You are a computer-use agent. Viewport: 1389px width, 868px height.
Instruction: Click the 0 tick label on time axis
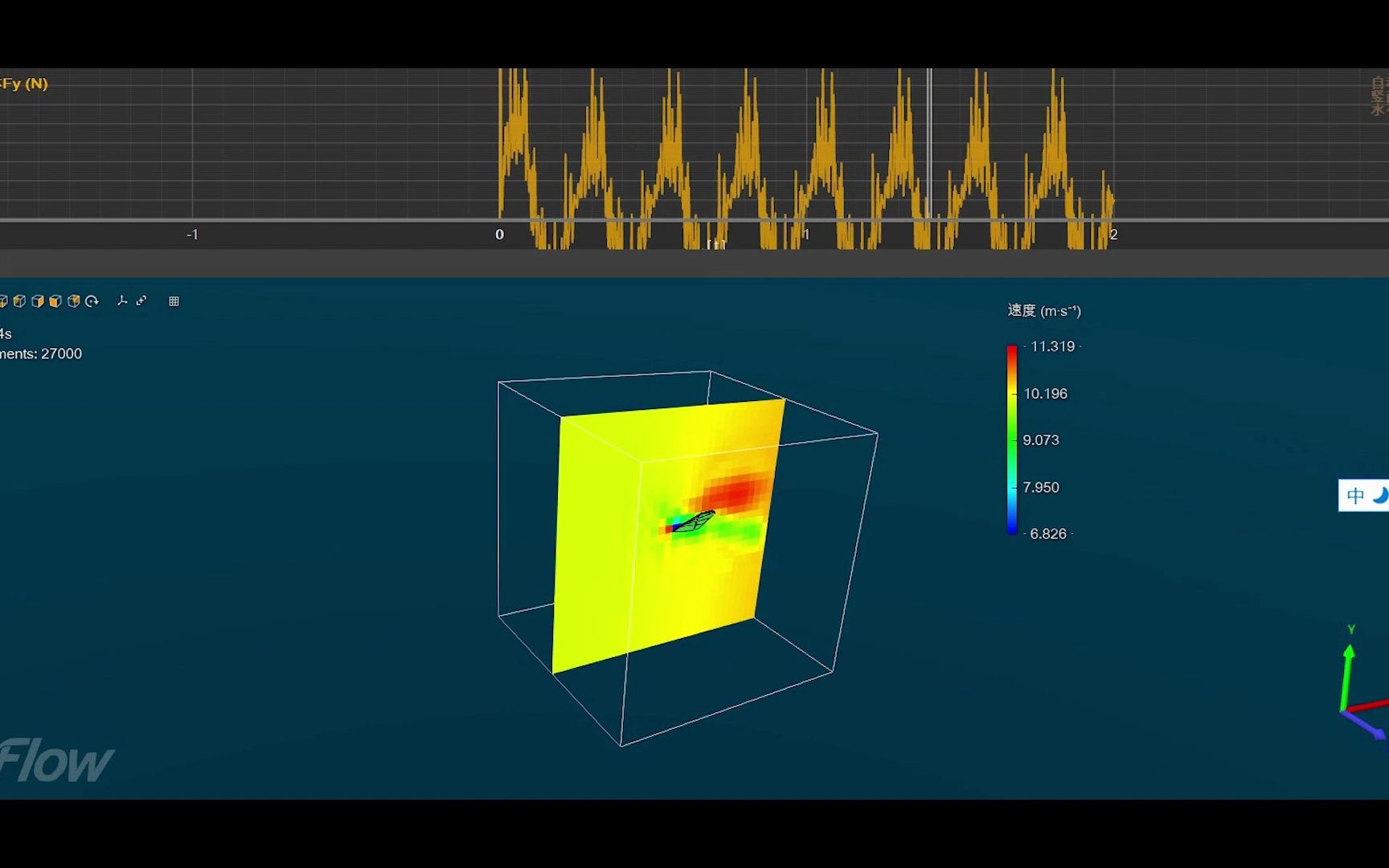pyautogui.click(x=499, y=235)
